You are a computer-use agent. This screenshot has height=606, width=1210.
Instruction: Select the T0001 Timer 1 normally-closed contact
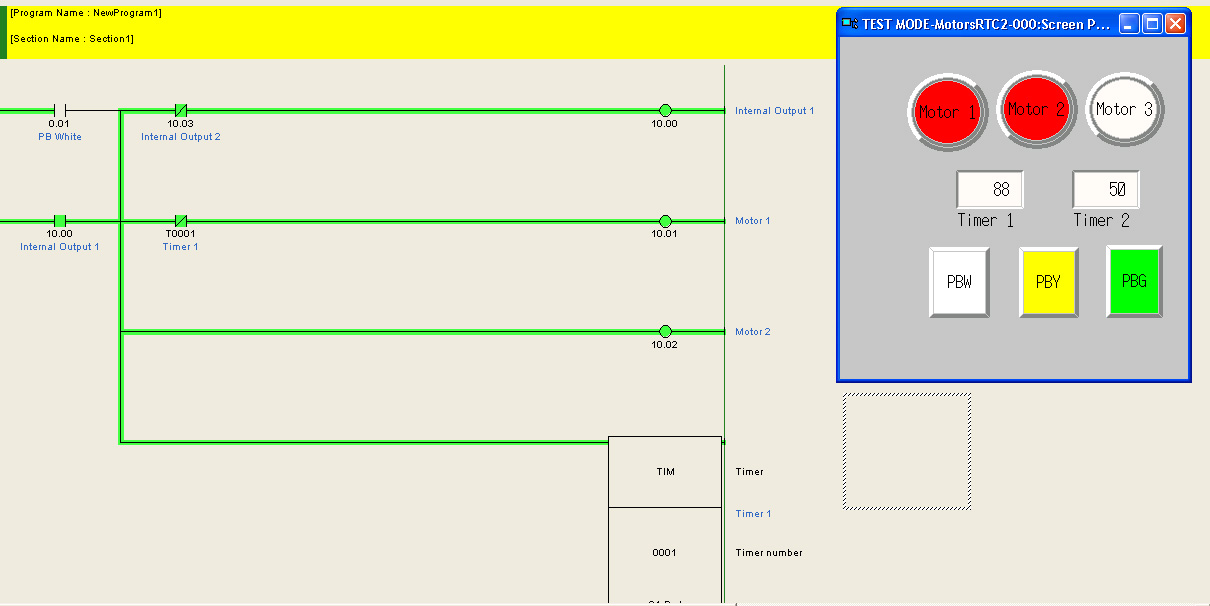(x=180, y=220)
